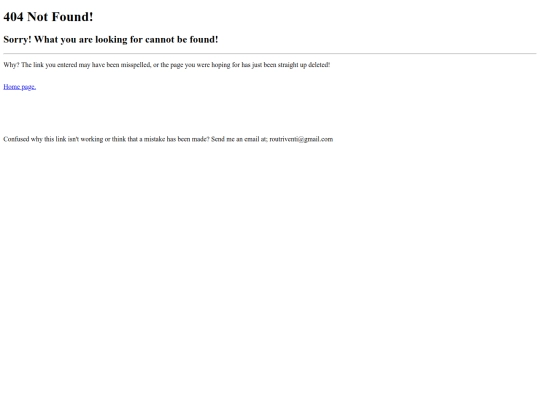Click the routriventi@gmail.com email address

[x=301, y=139]
